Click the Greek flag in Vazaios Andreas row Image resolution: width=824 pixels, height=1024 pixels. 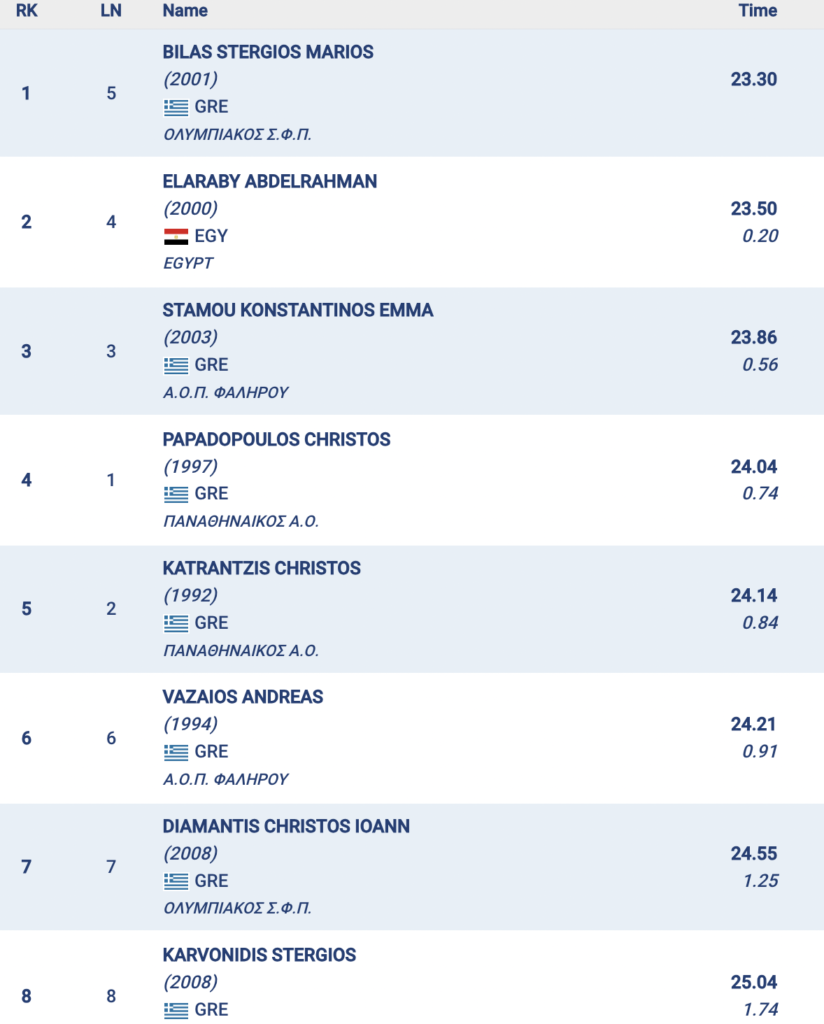[x=176, y=752]
